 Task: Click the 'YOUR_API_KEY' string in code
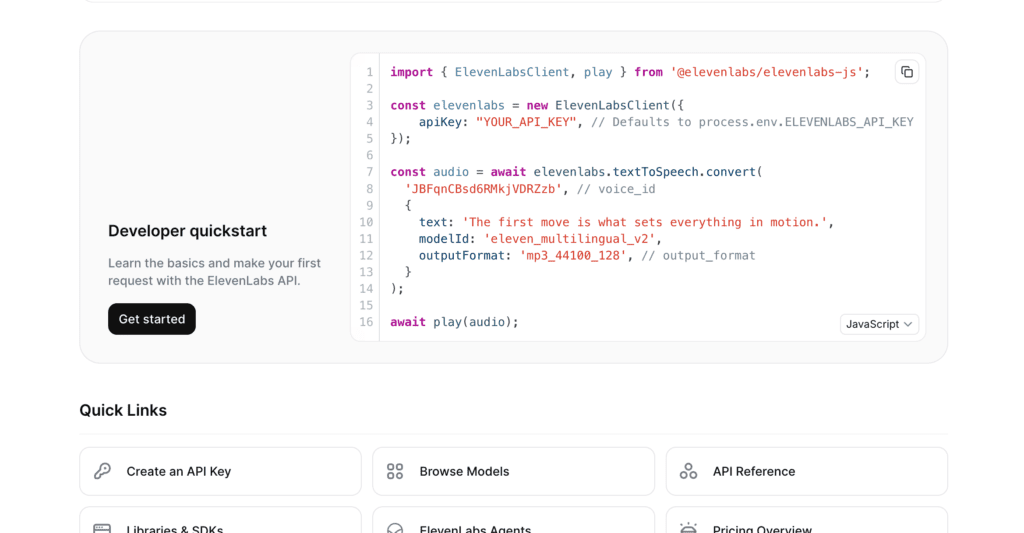point(526,122)
